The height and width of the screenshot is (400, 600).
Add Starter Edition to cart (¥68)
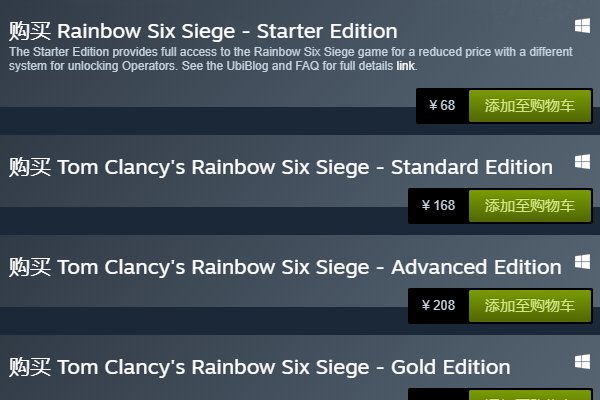coord(529,105)
